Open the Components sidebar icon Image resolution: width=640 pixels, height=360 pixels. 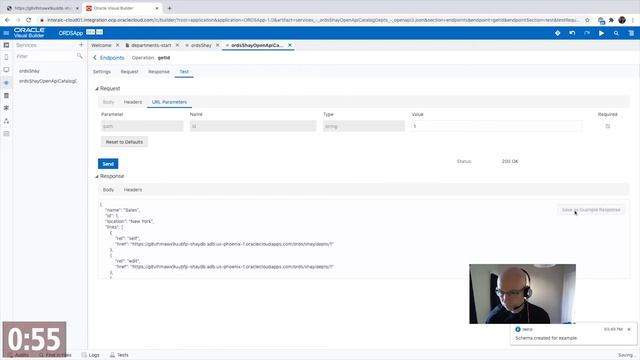coord(6,108)
